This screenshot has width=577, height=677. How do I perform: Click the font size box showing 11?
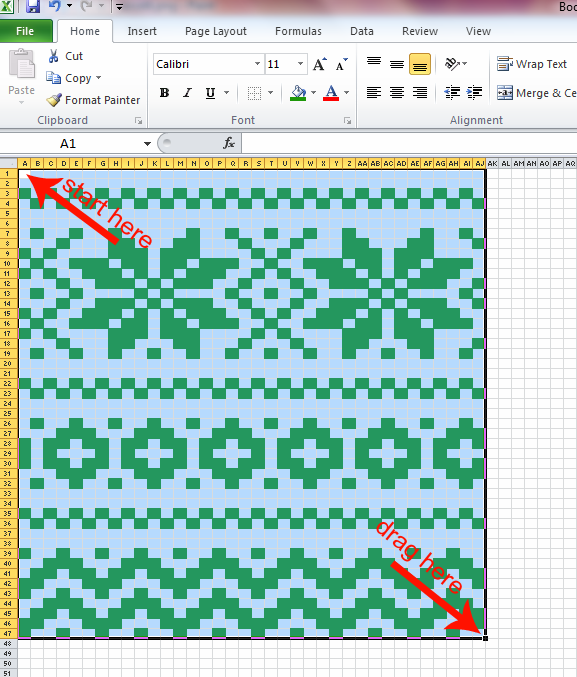(x=279, y=64)
